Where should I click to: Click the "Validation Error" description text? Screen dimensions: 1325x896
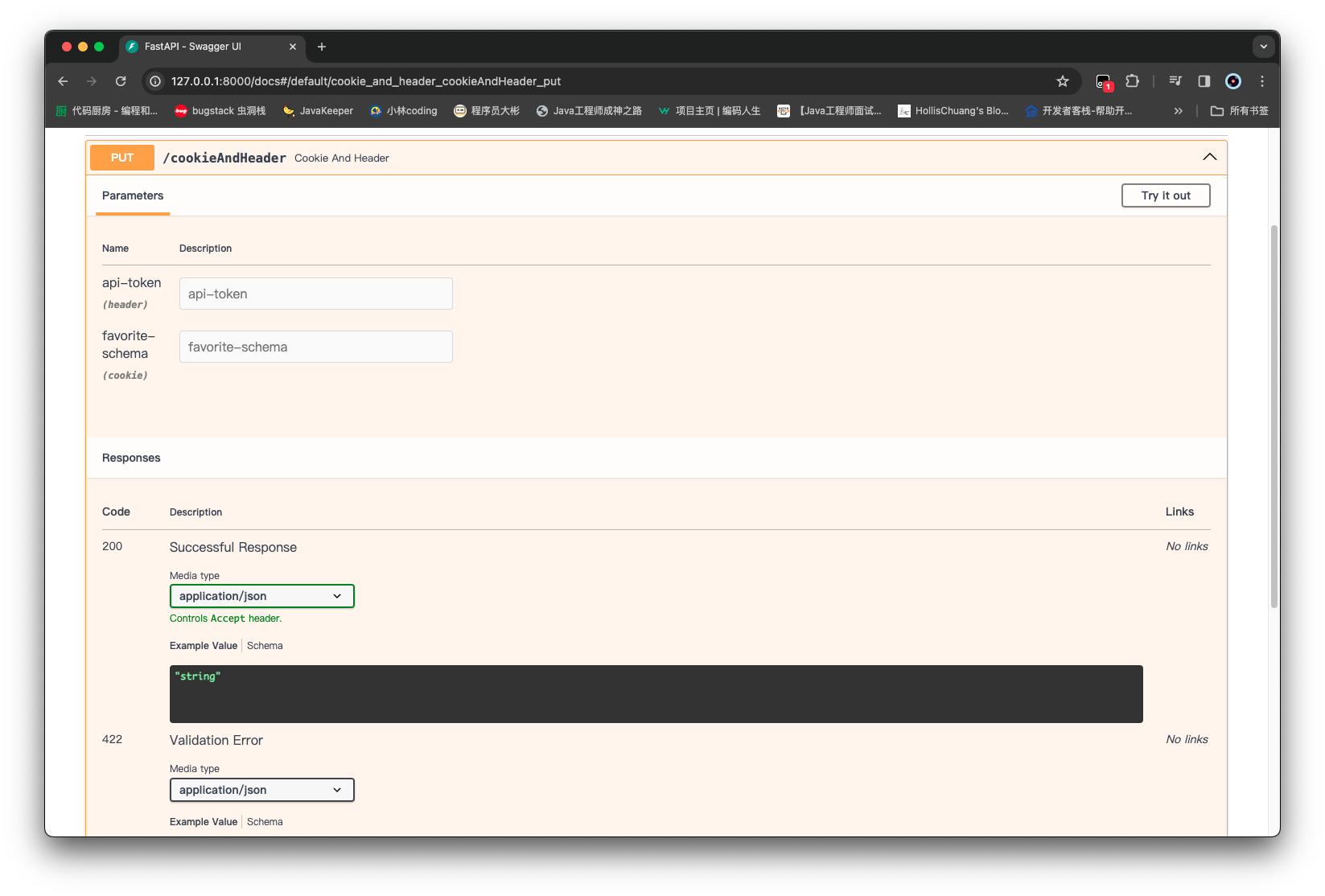tap(216, 740)
